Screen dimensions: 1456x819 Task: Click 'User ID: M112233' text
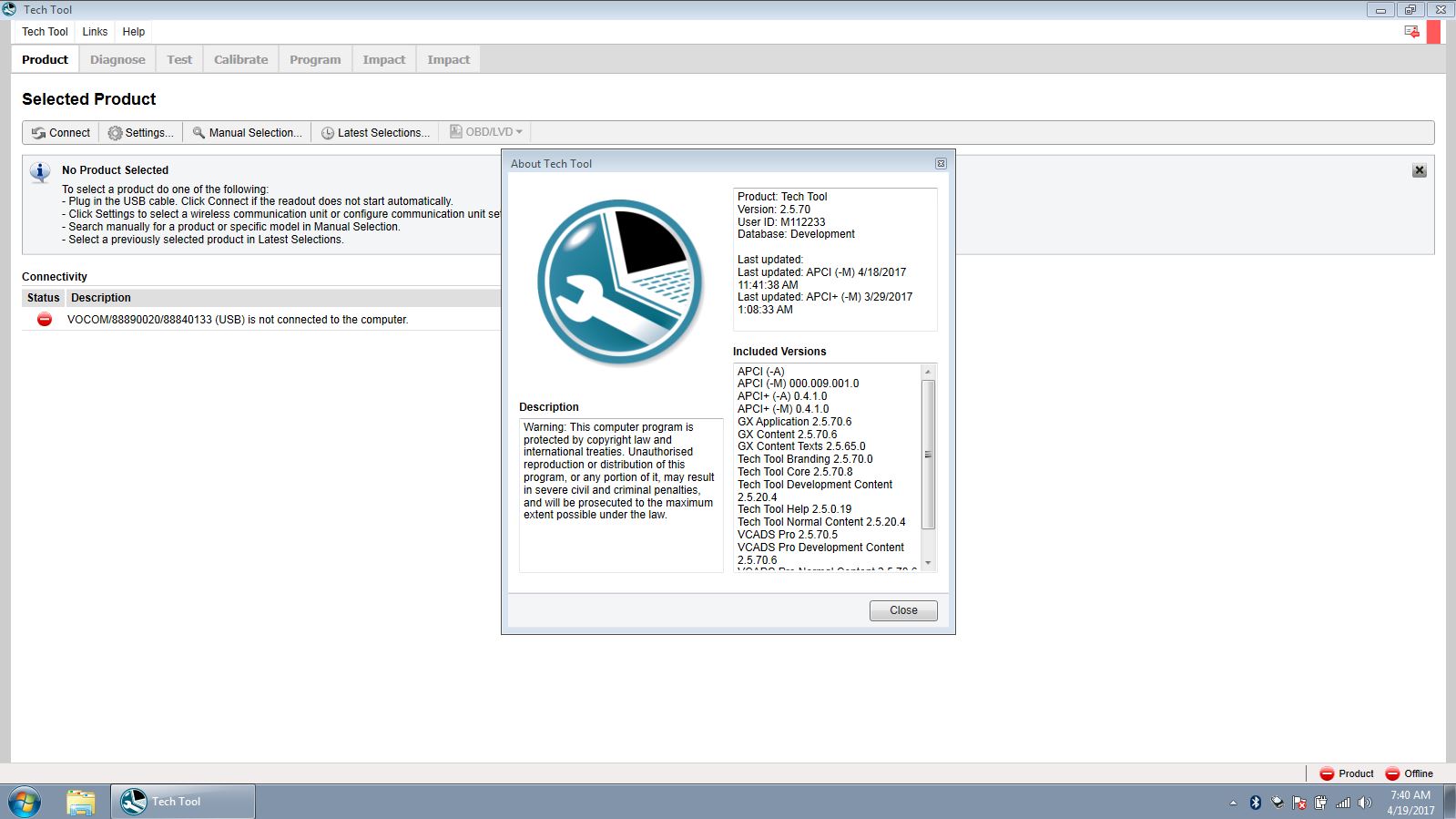[781, 221]
